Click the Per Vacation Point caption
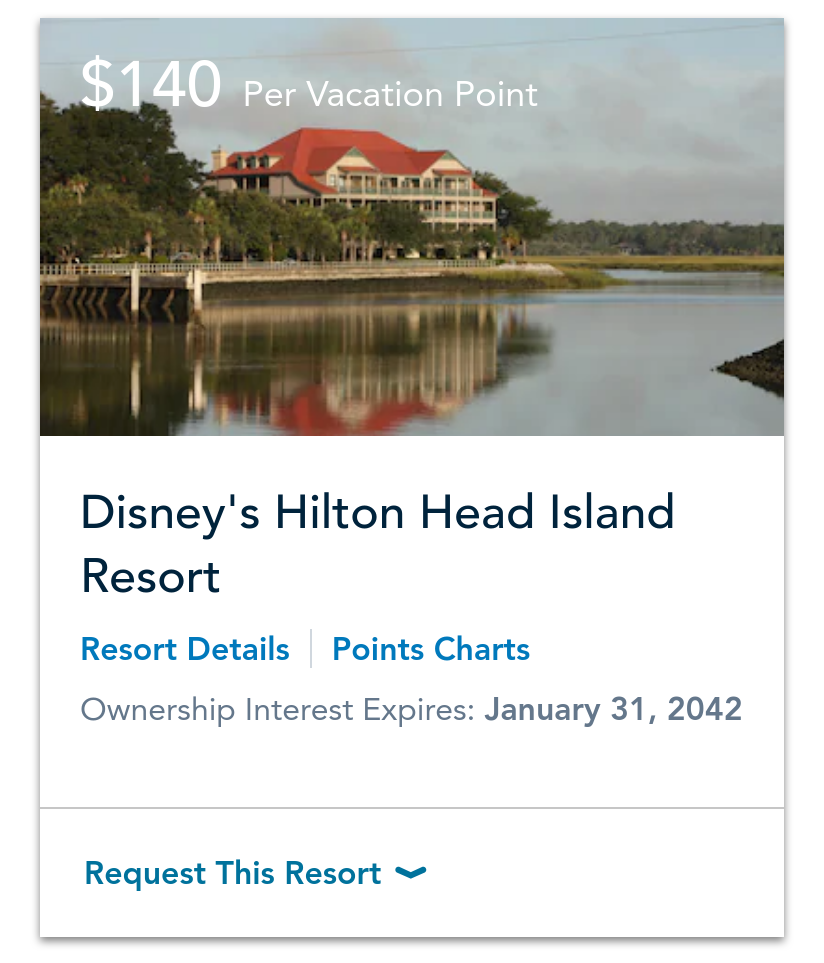This screenshot has height=963, width=824. click(391, 95)
